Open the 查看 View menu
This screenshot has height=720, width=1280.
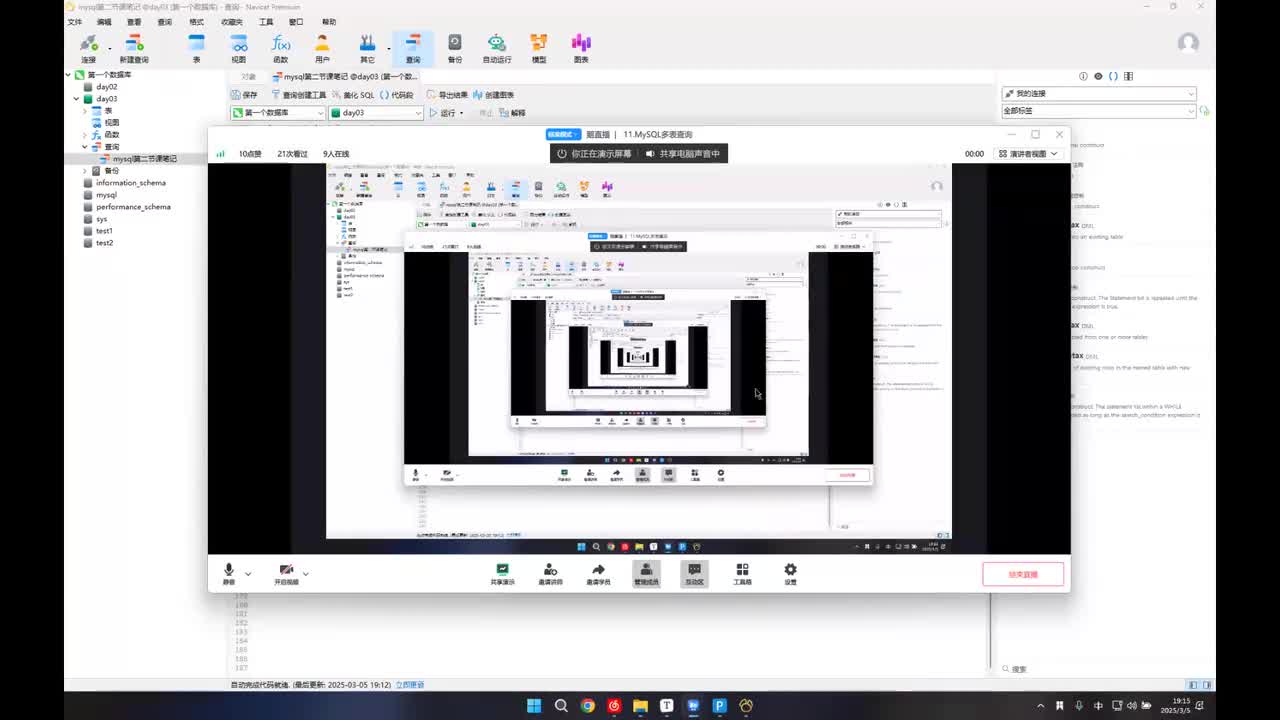(x=134, y=22)
